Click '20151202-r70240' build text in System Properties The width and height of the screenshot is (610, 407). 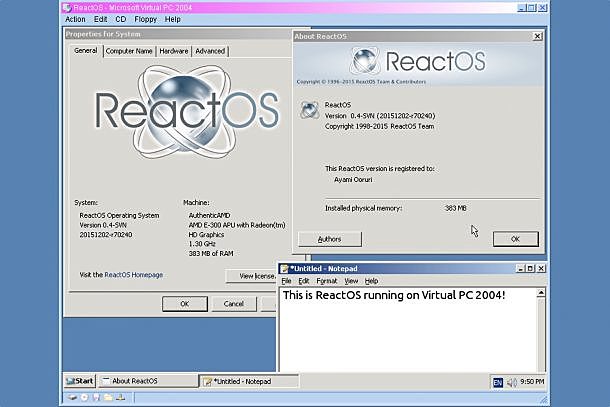(106, 235)
